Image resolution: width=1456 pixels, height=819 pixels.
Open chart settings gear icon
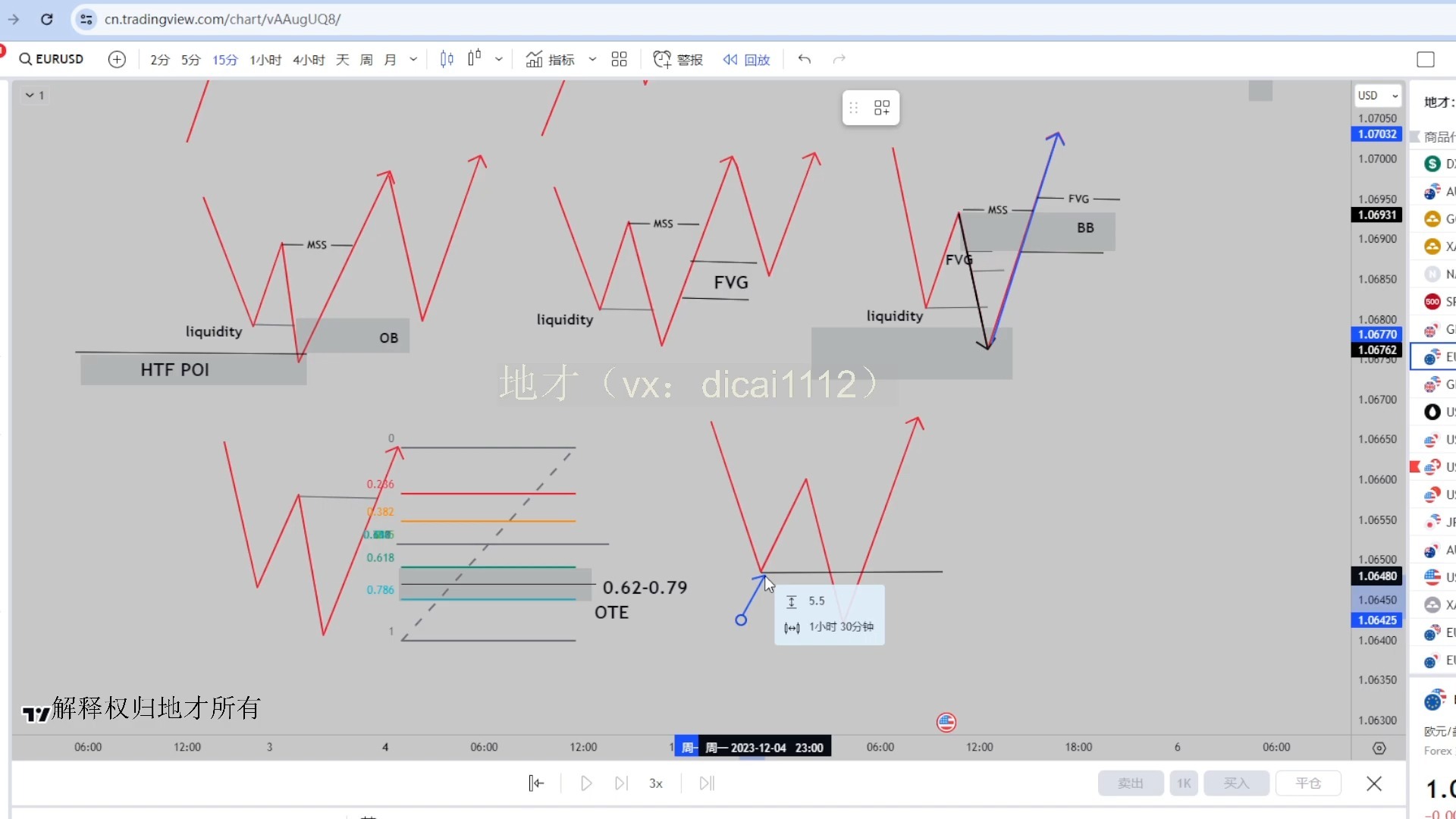coord(1379,748)
